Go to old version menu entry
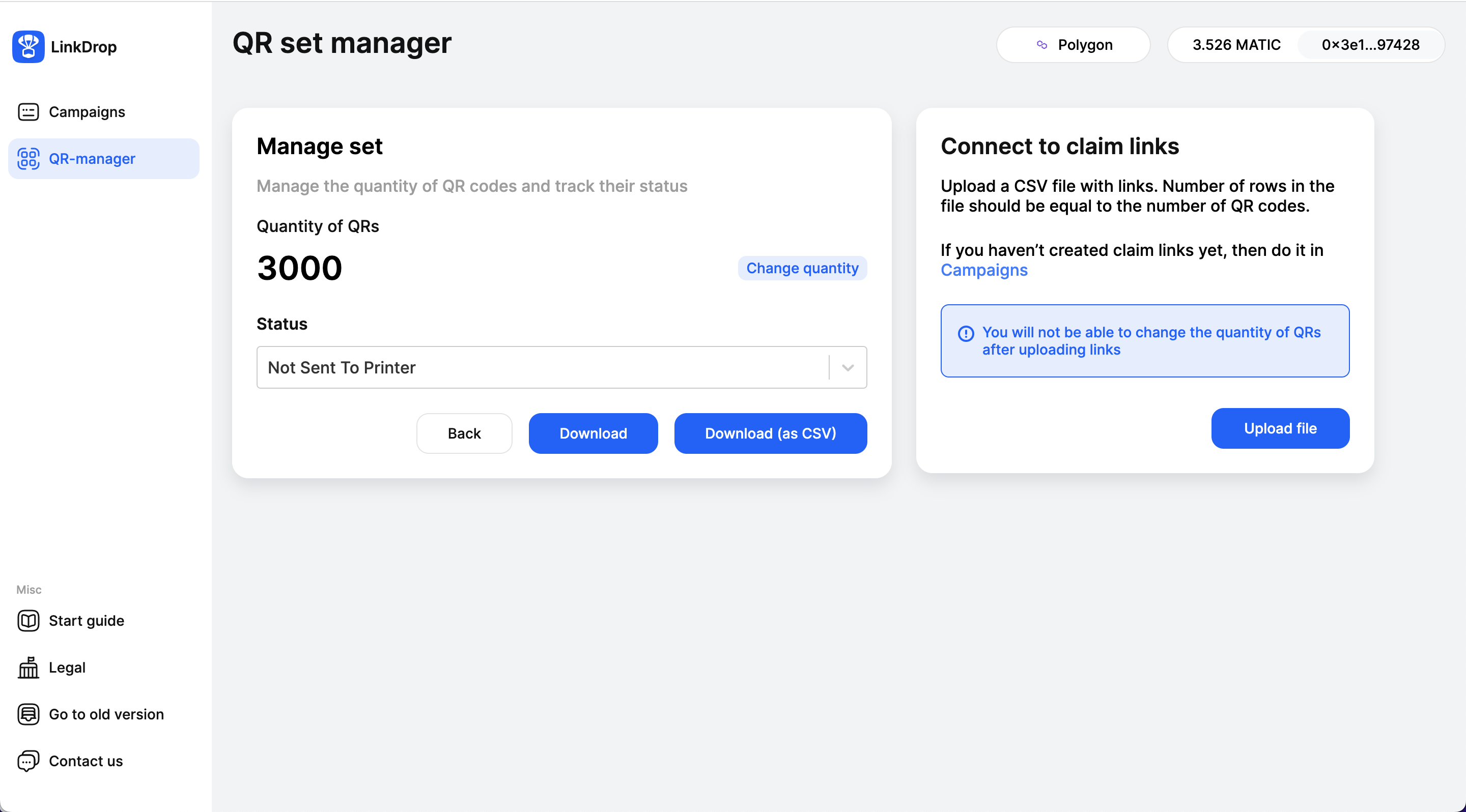The image size is (1466, 812). coord(103,714)
